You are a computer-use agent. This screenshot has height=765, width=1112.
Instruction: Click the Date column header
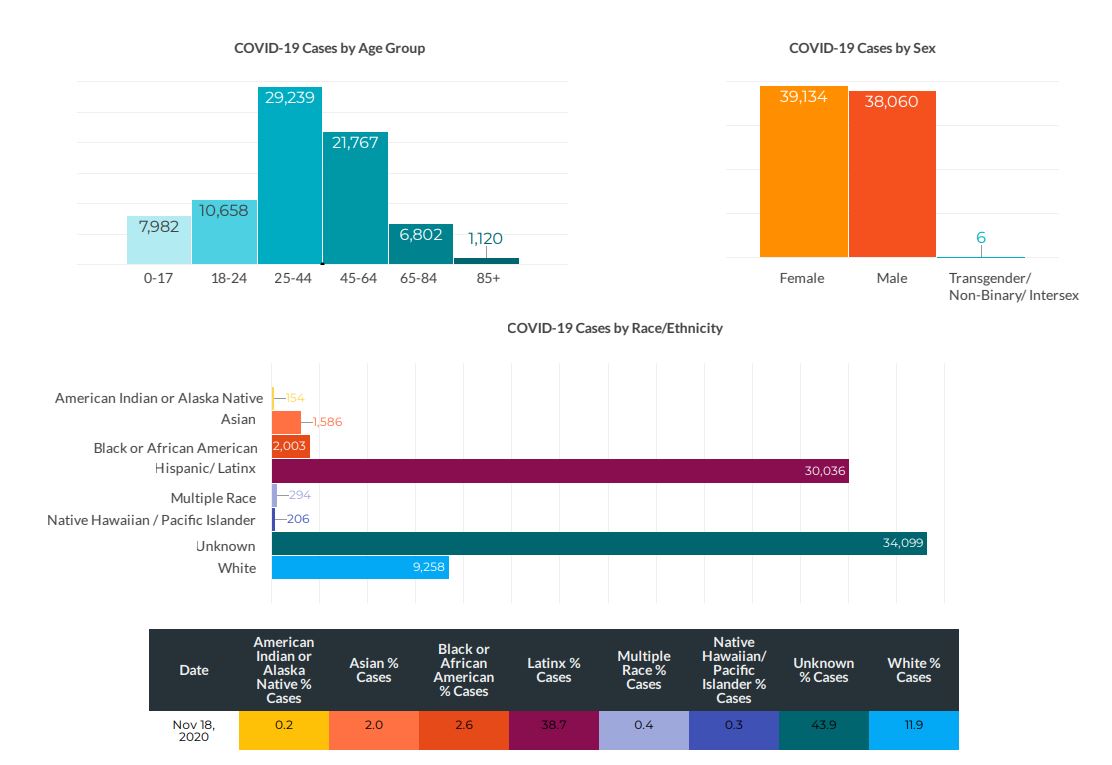(194, 670)
